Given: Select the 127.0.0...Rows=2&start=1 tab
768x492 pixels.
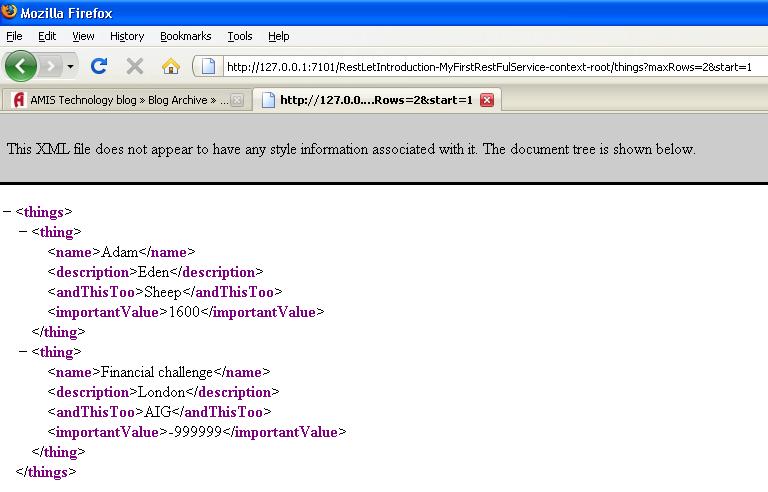Looking at the screenshot, I should point(377,100).
